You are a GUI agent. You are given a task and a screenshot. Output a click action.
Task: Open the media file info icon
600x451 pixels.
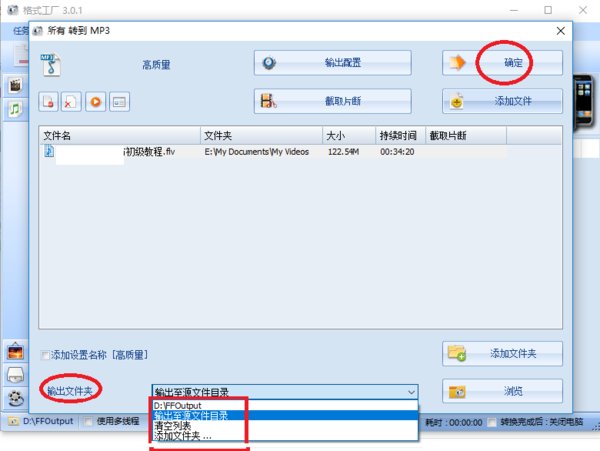coord(119,102)
